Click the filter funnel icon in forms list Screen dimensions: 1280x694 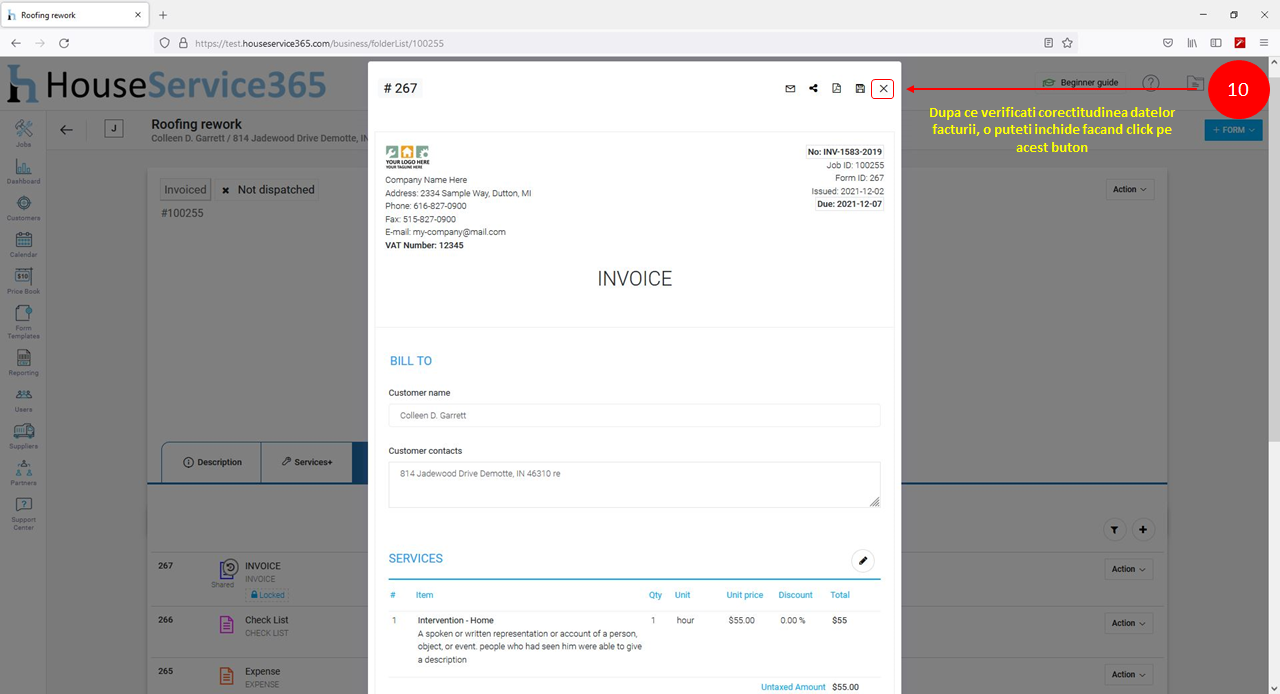coord(1116,530)
